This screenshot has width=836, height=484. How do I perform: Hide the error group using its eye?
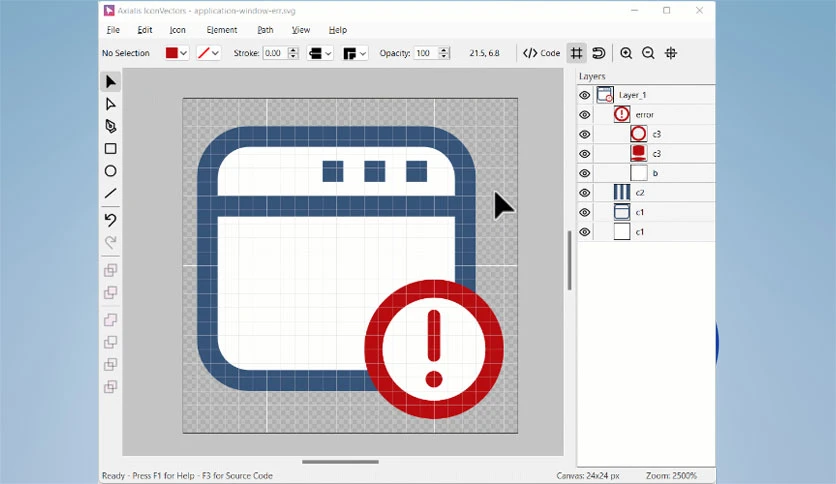coord(584,115)
